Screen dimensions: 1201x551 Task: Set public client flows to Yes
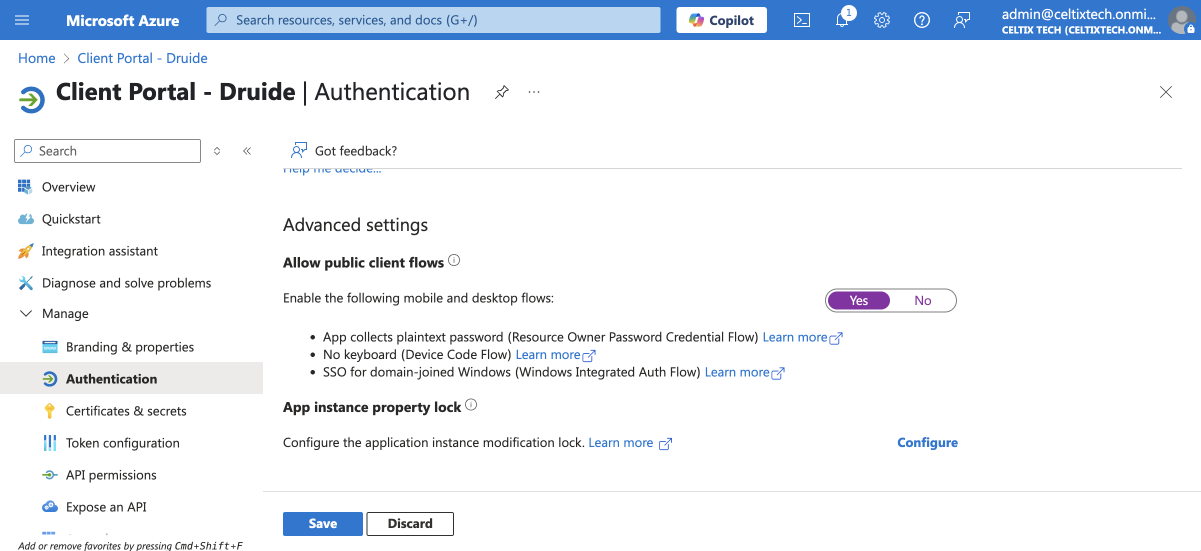click(x=858, y=300)
